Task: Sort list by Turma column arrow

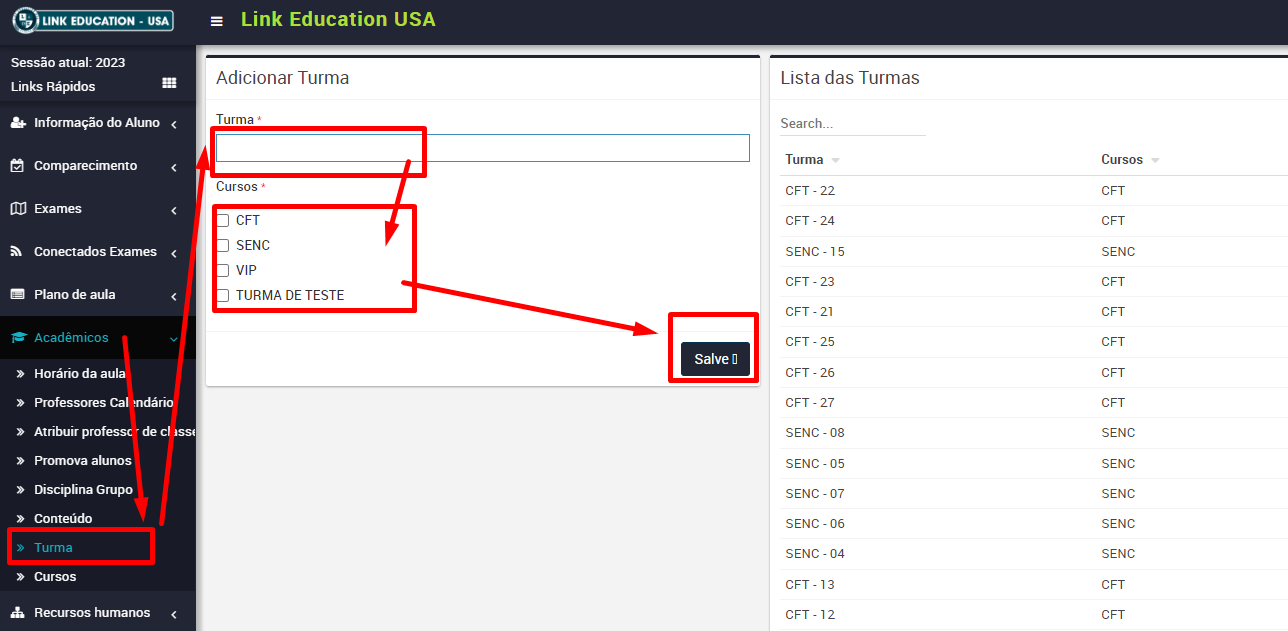Action: coord(835,161)
